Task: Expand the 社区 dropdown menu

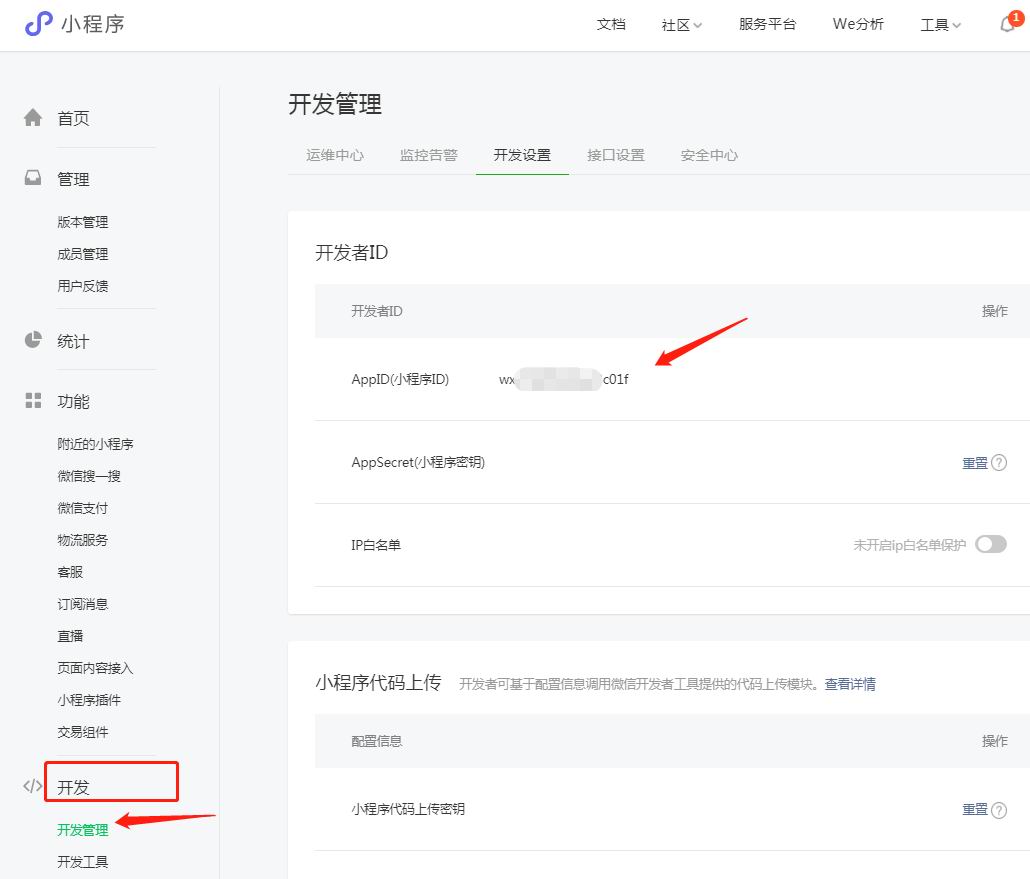Action: tap(681, 25)
